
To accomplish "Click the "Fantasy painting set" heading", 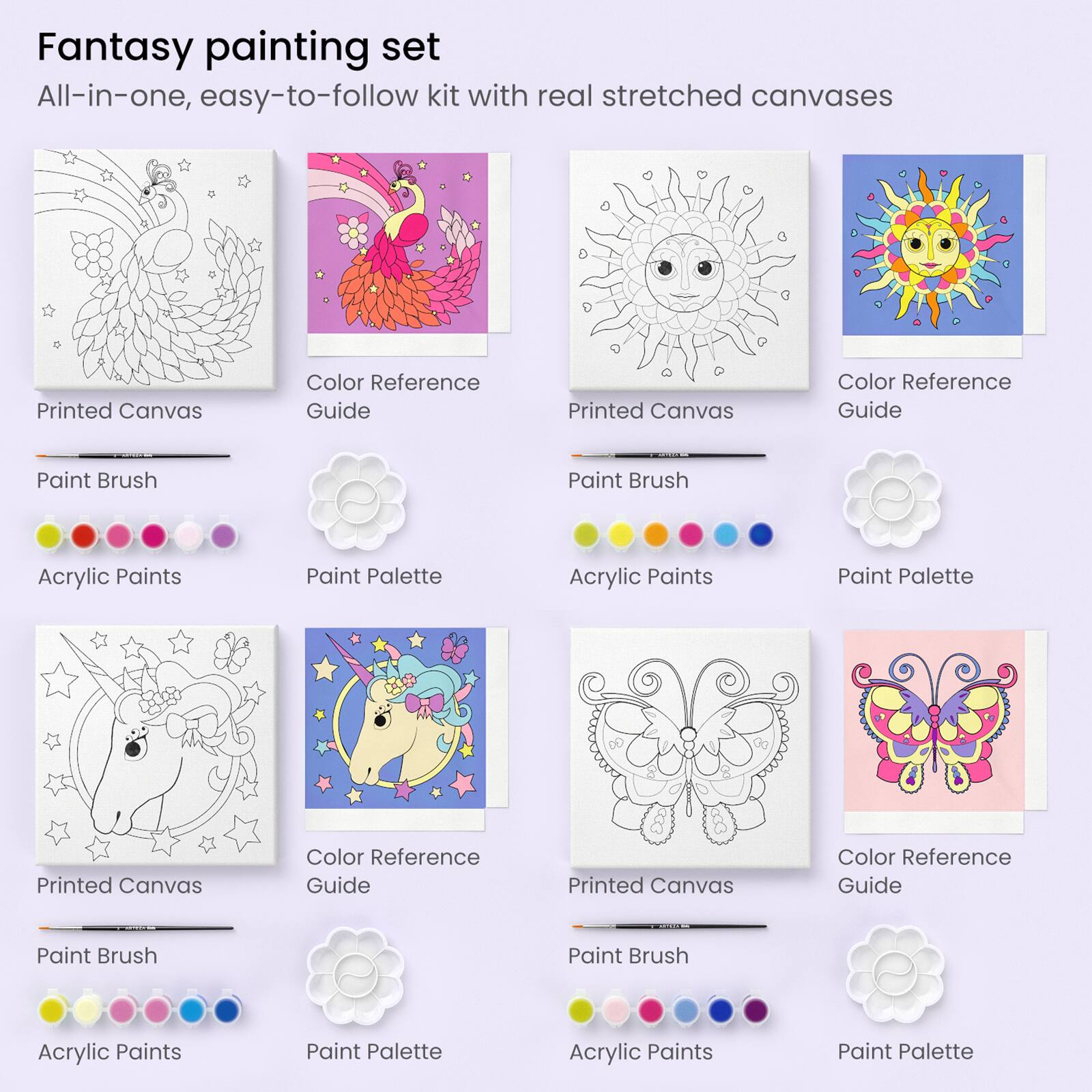I will (238, 47).
